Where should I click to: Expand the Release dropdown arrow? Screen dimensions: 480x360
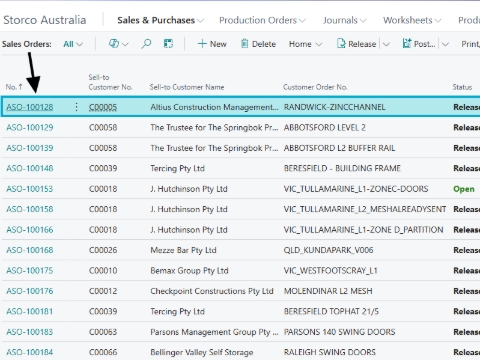pos(386,44)
